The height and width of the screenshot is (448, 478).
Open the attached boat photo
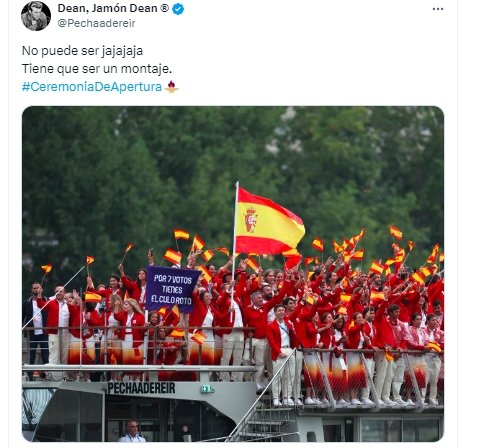pos(233,274)
